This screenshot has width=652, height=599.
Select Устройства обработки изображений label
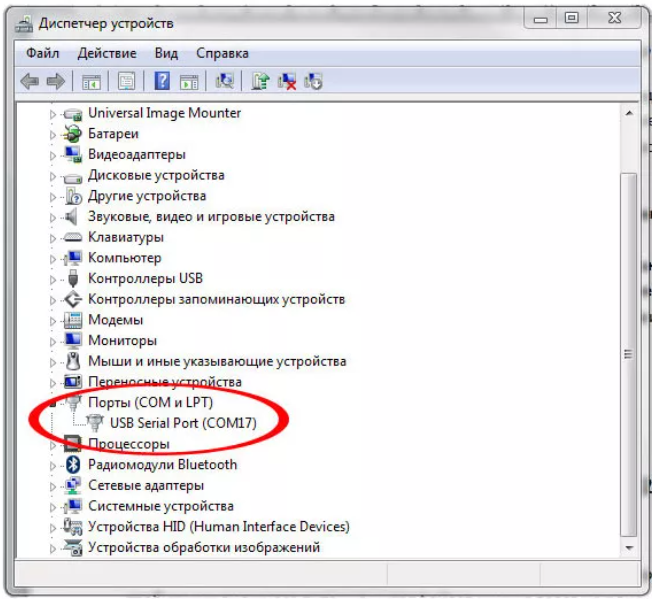coord(204,547)
